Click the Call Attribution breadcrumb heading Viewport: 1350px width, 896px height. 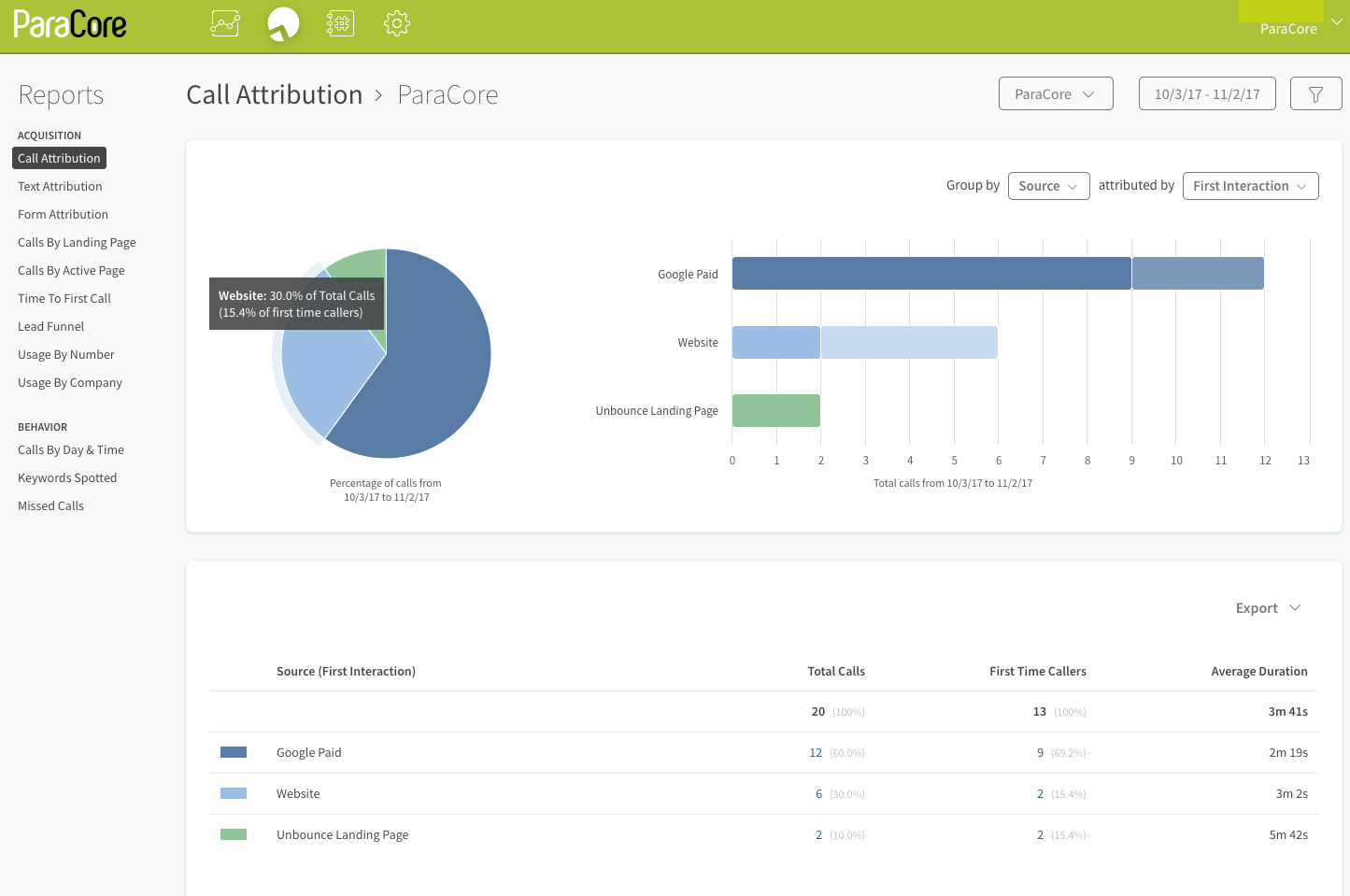(274, 94)
